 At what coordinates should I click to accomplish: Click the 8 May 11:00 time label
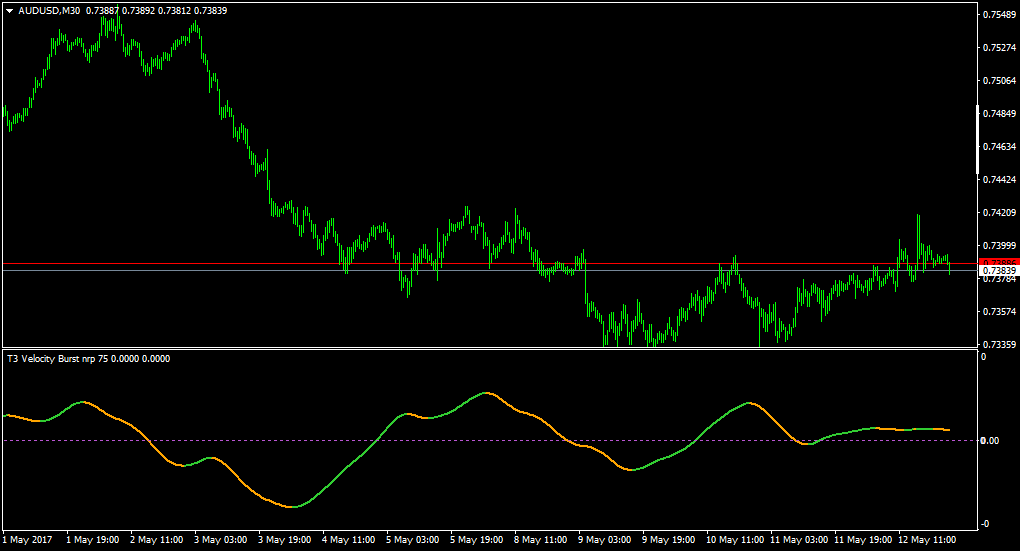541,539
